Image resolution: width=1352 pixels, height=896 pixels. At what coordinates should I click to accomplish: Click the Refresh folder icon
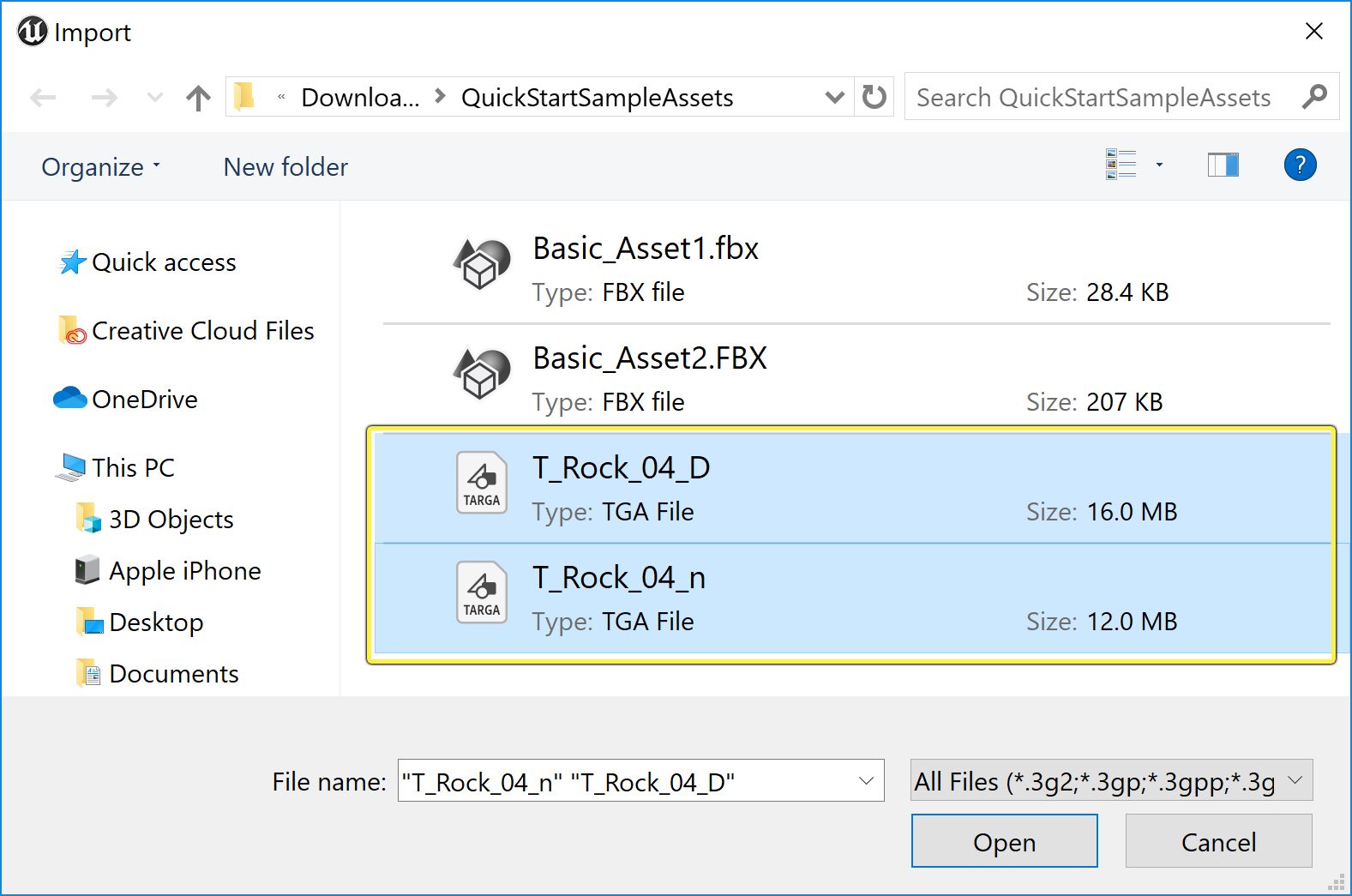[x=874, y=97]
